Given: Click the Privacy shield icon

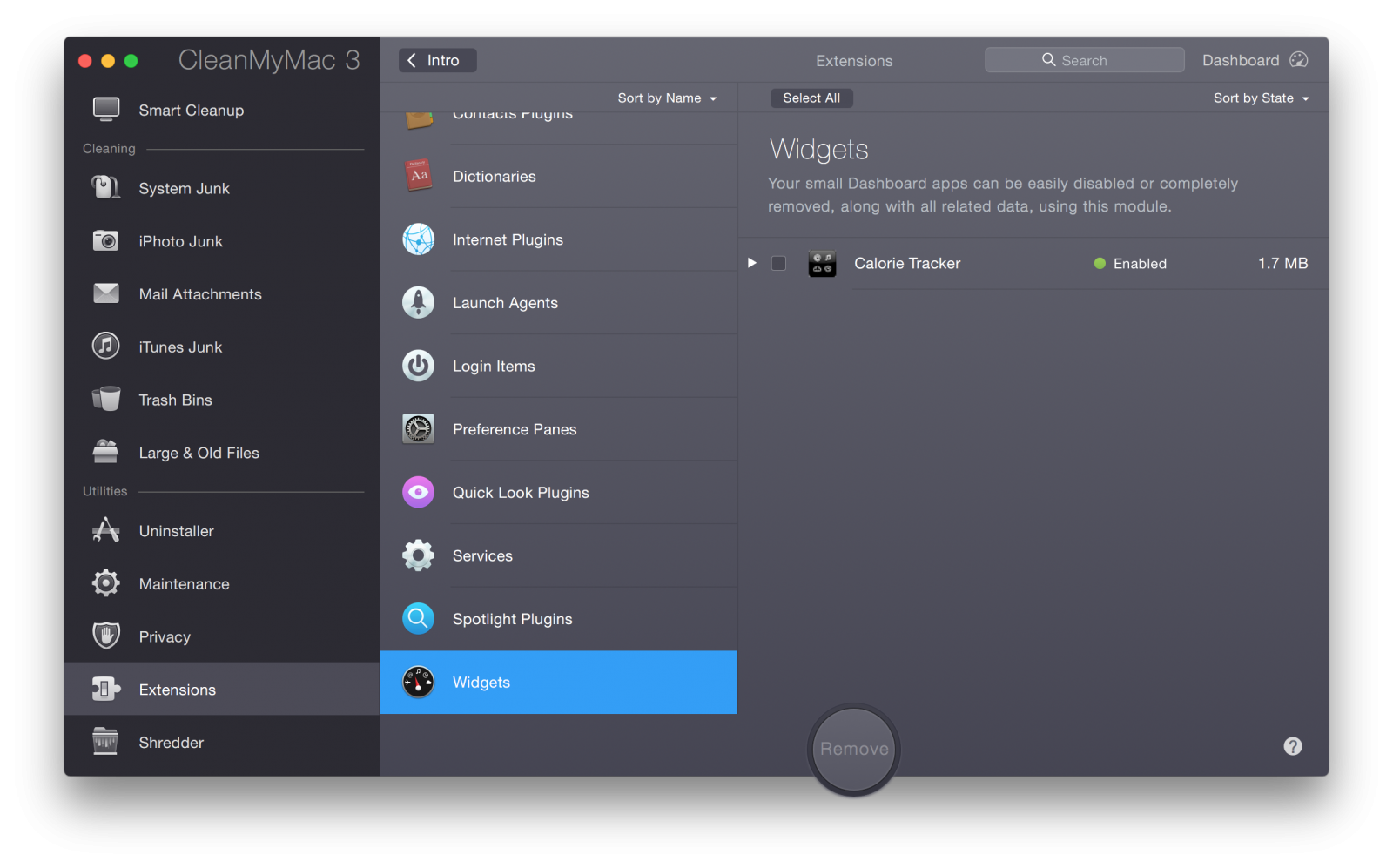Looking at the screenshot, I should [106, 636].
